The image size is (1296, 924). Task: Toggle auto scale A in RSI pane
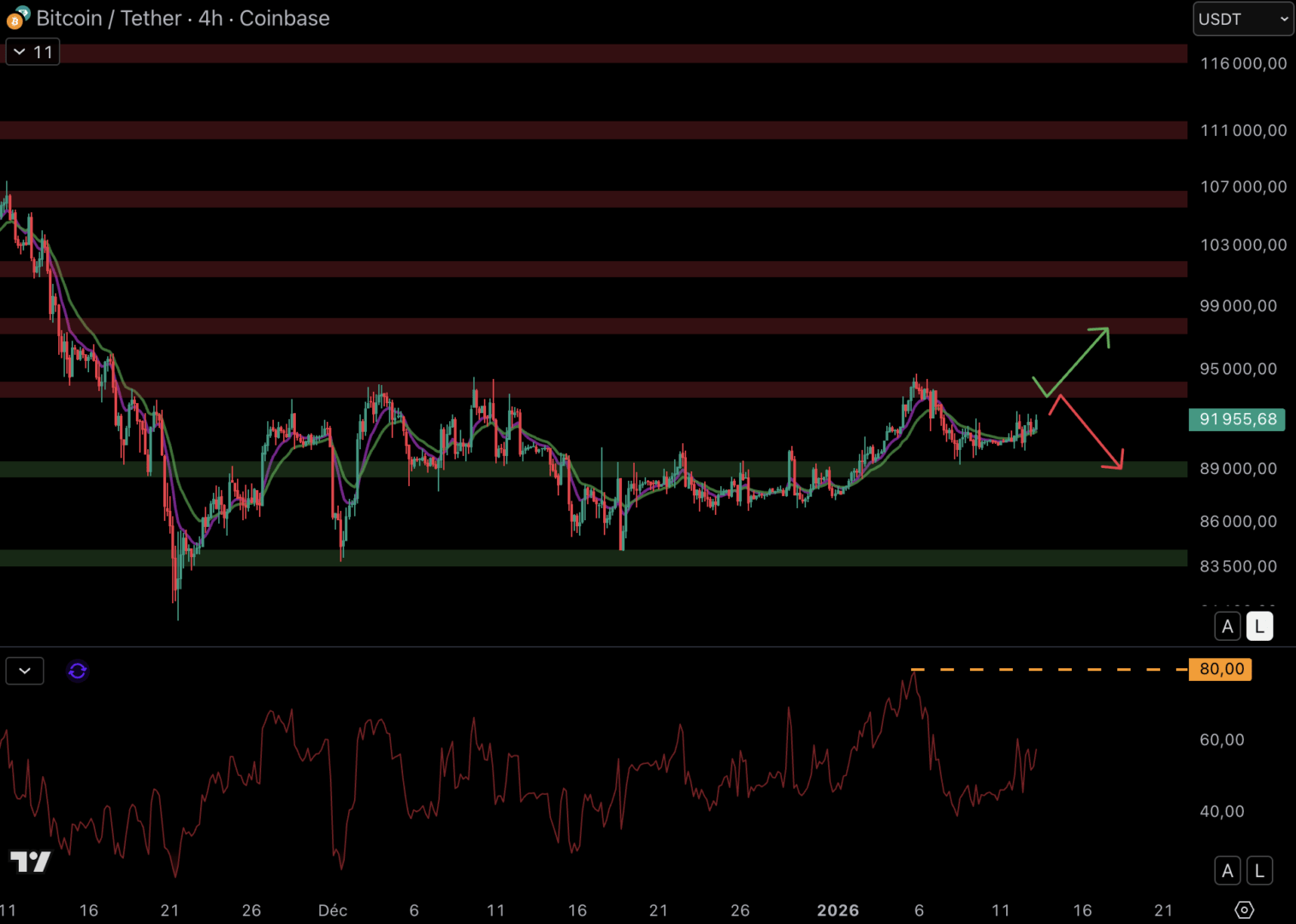click(x=1228, y=871)
